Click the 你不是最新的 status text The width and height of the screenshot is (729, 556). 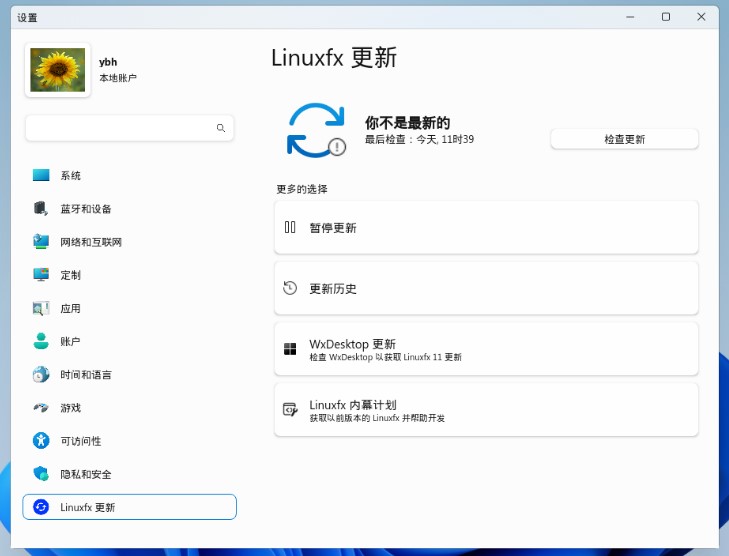tap(407, 123)
